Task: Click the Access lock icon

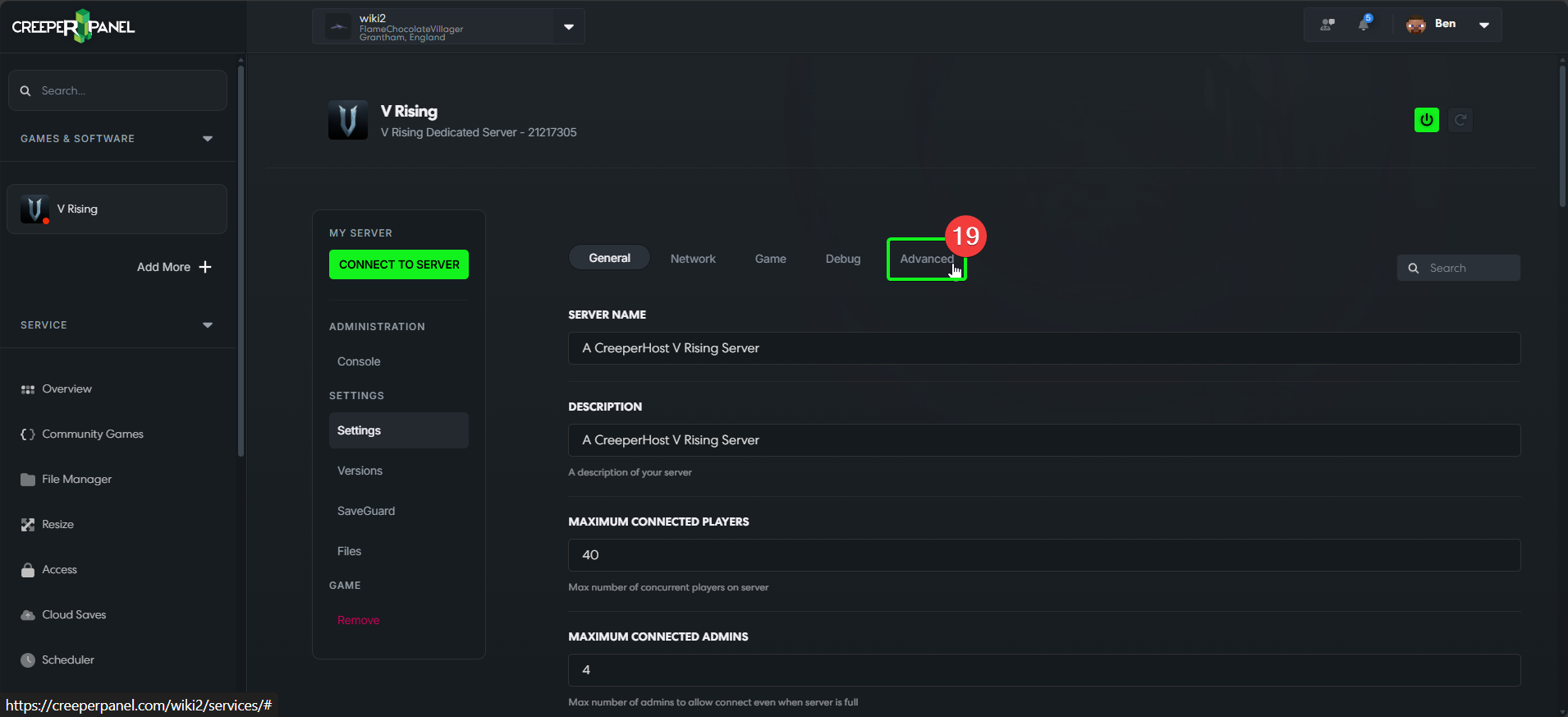Action: (28, 570)
